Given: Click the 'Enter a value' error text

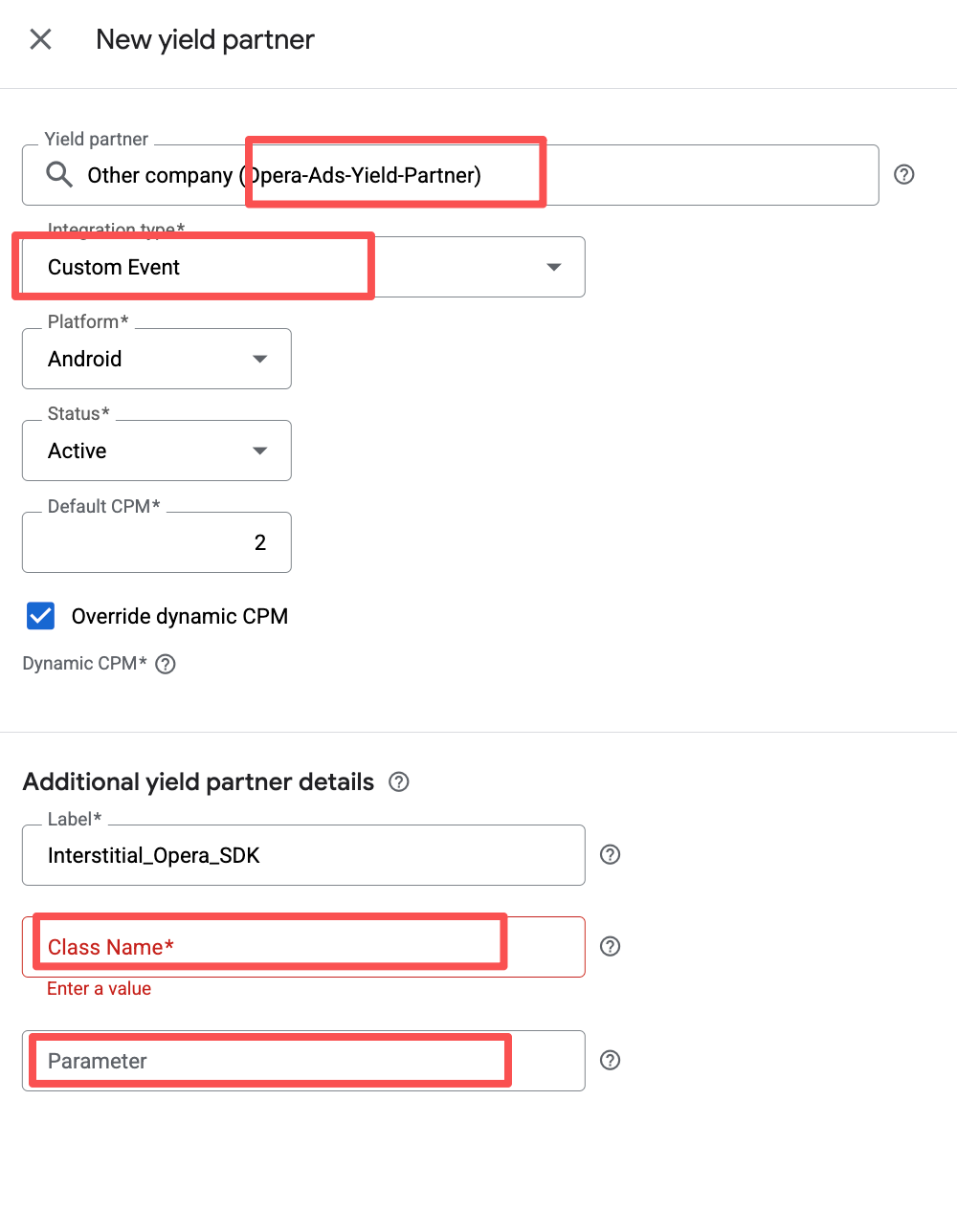Looking at the screenshot, I should [x=100, y=989].
